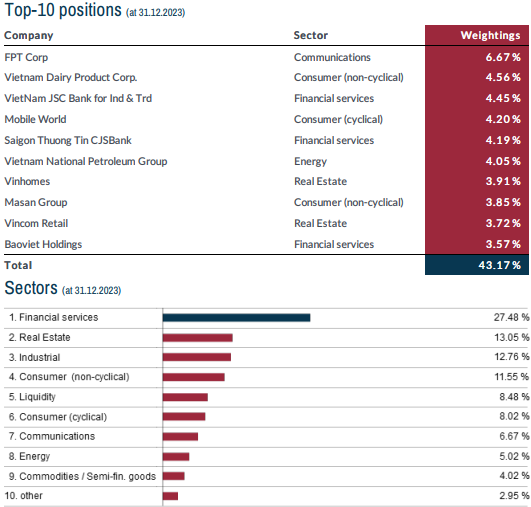Click the 'FPT Corp' company name
Screen dimensions: 531x507
point(26,58)
